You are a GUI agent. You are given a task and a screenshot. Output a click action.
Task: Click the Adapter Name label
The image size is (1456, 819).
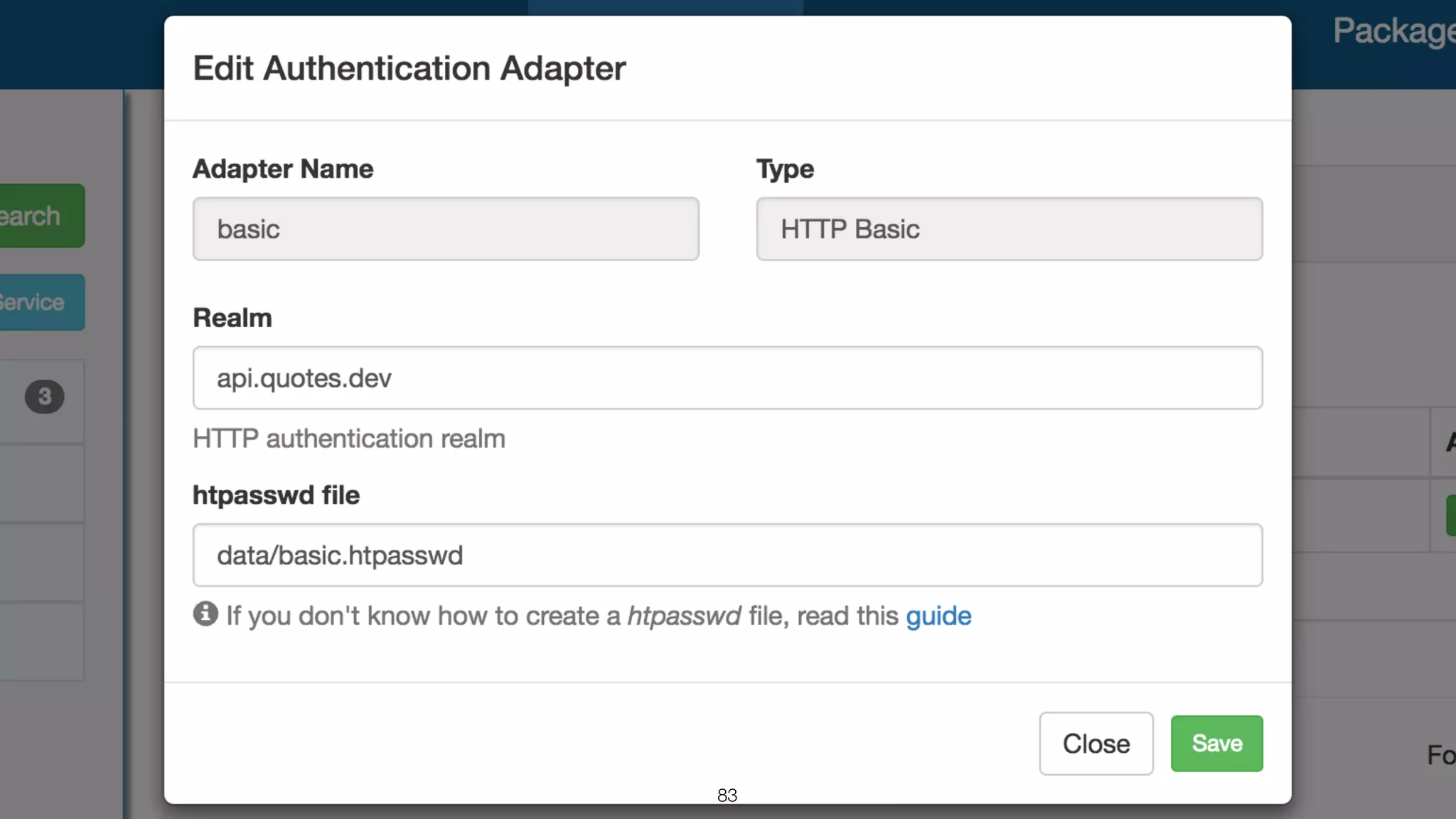(x=283, y=169)
